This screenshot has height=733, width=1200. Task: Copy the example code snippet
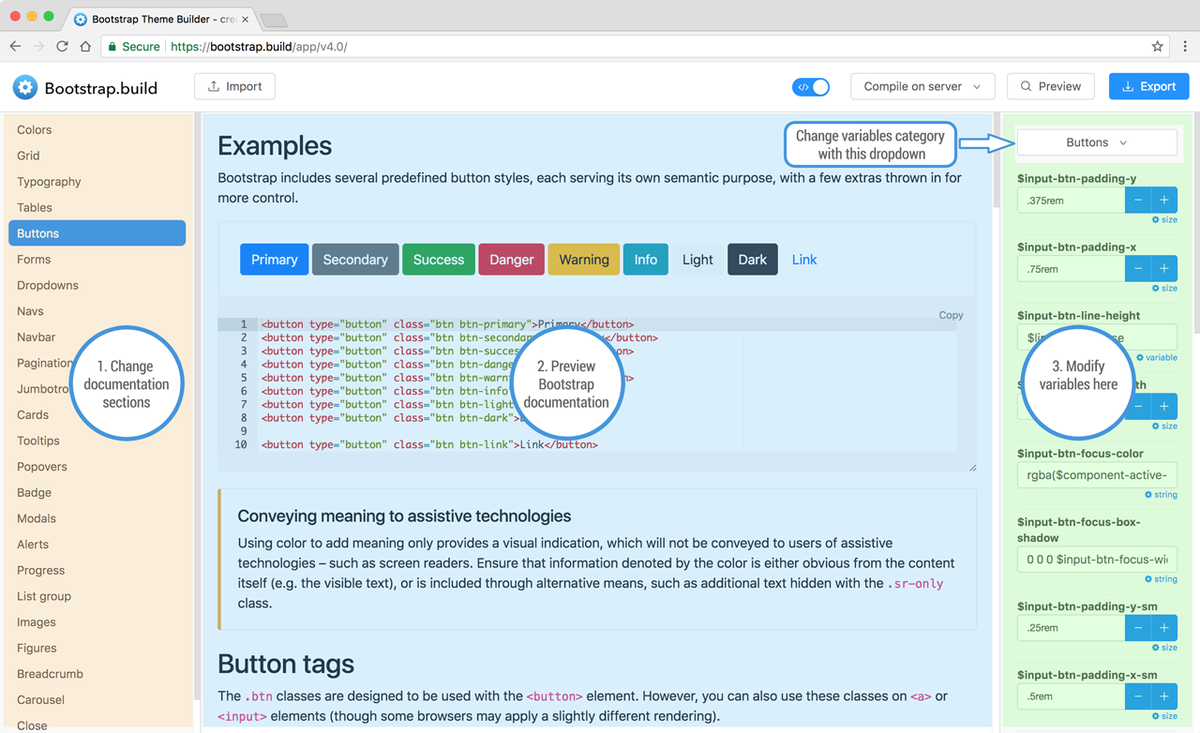951,315
